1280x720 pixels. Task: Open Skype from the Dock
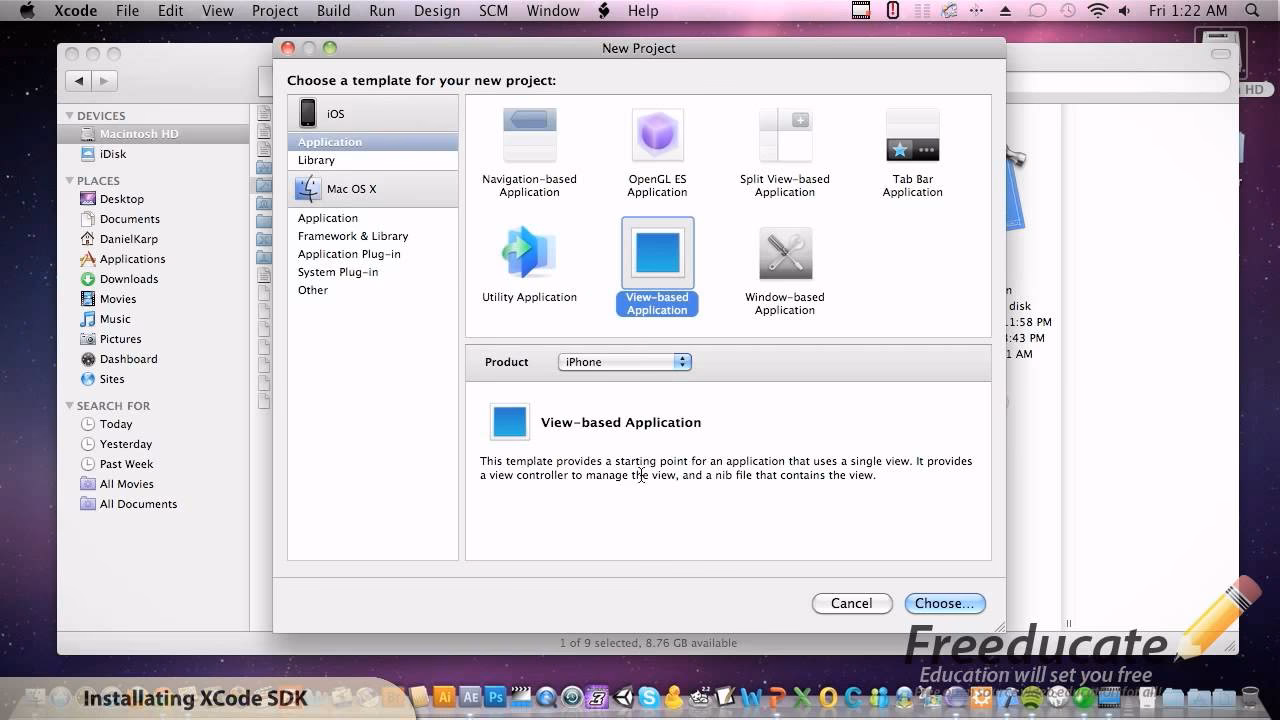(x=649, y=697)
